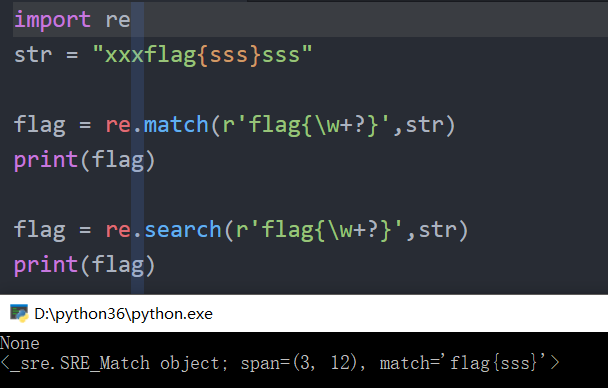The image size is (608, 388).
Task: Click the 'str' argument in re.search call
Action: pyautogui.click(x=437, y=230)
